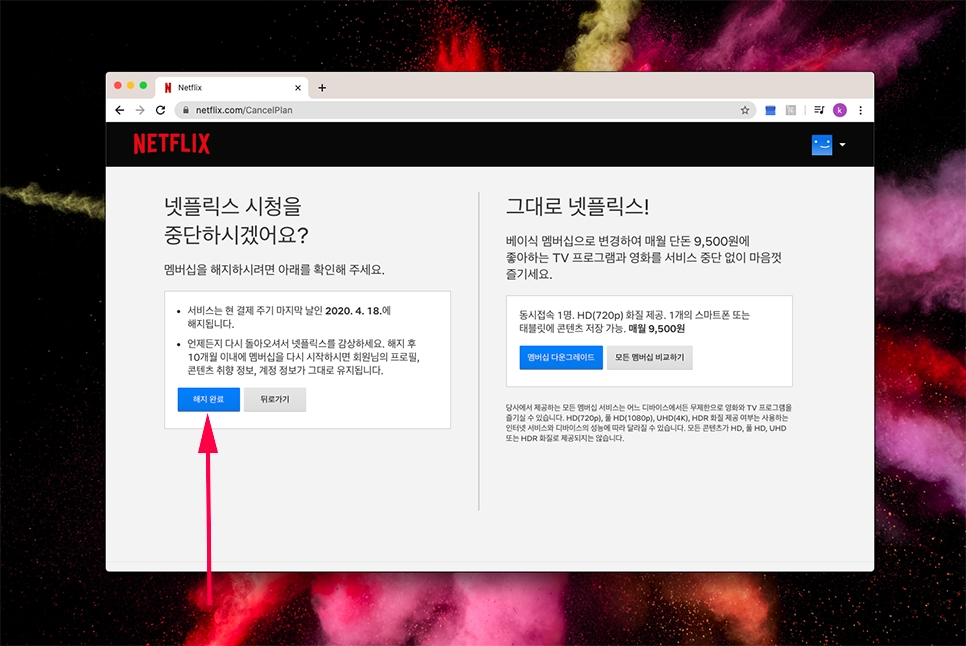This screenshot has width=966, height=646.
Task: Click the 뒤로가기 button
Action: [275, 399]
